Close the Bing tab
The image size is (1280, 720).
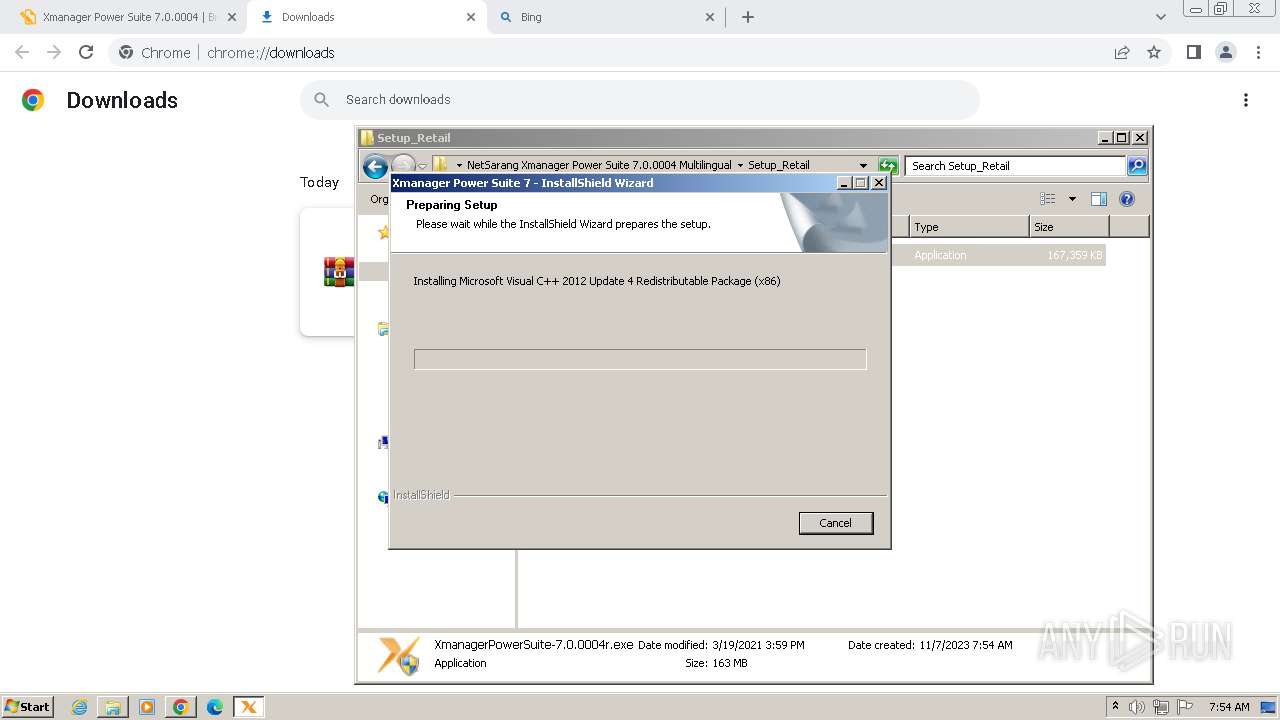pos(710,17)
